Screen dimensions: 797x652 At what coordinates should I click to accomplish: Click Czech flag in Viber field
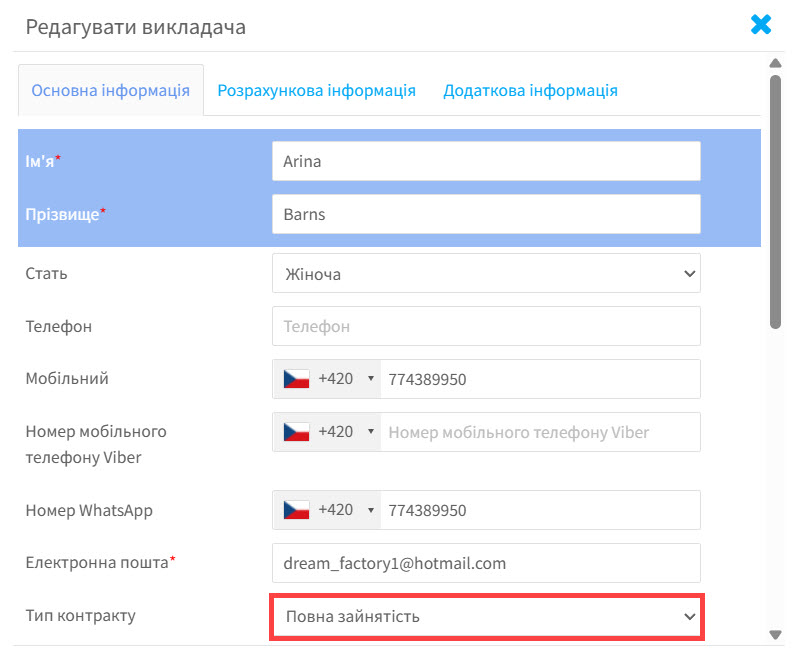click(296, 432)
